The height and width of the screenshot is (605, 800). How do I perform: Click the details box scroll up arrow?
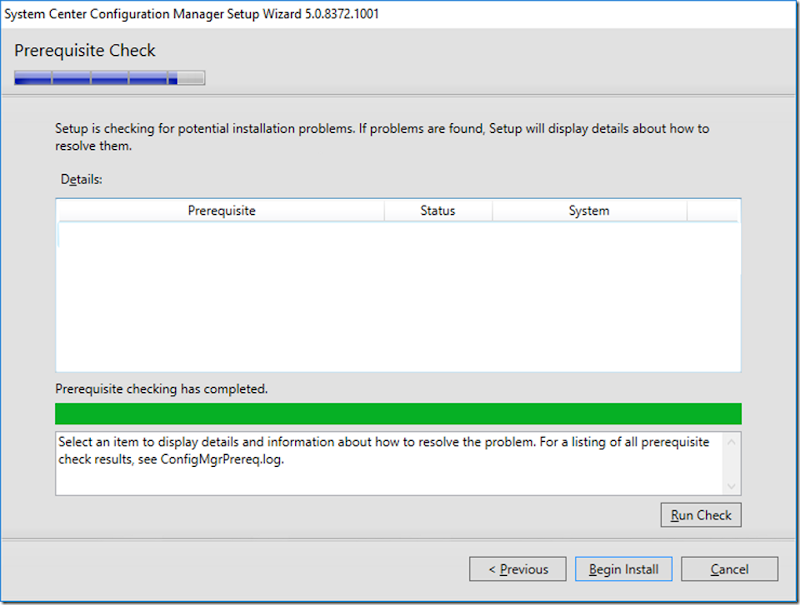731,442
